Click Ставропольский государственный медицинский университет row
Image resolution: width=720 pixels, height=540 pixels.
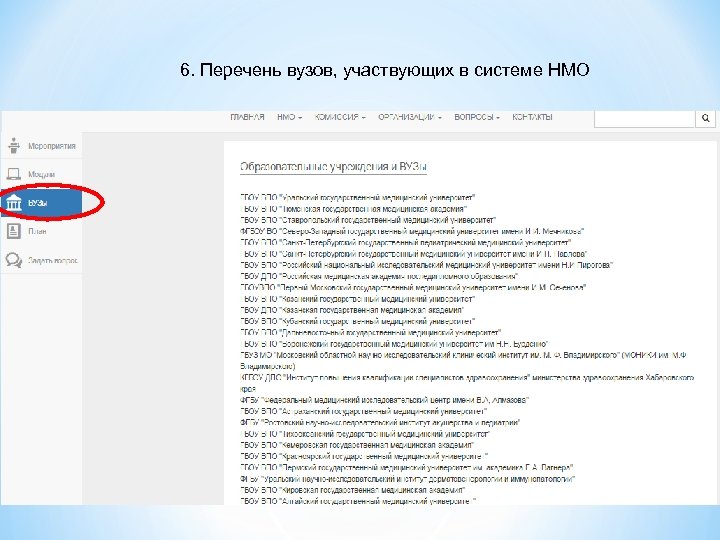point(368,220)
